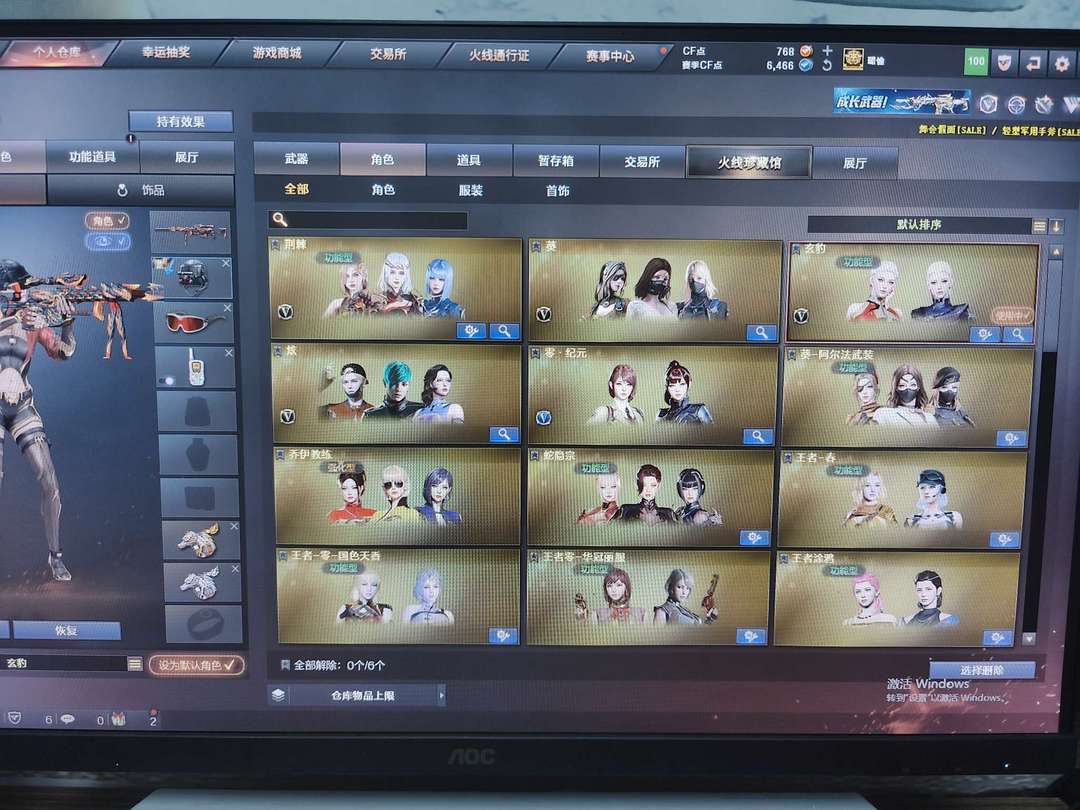Open the 饰品 accessories button
The height and width of the screenshot is (810, 1080).
pyautogui.click(x=141, y=189)
